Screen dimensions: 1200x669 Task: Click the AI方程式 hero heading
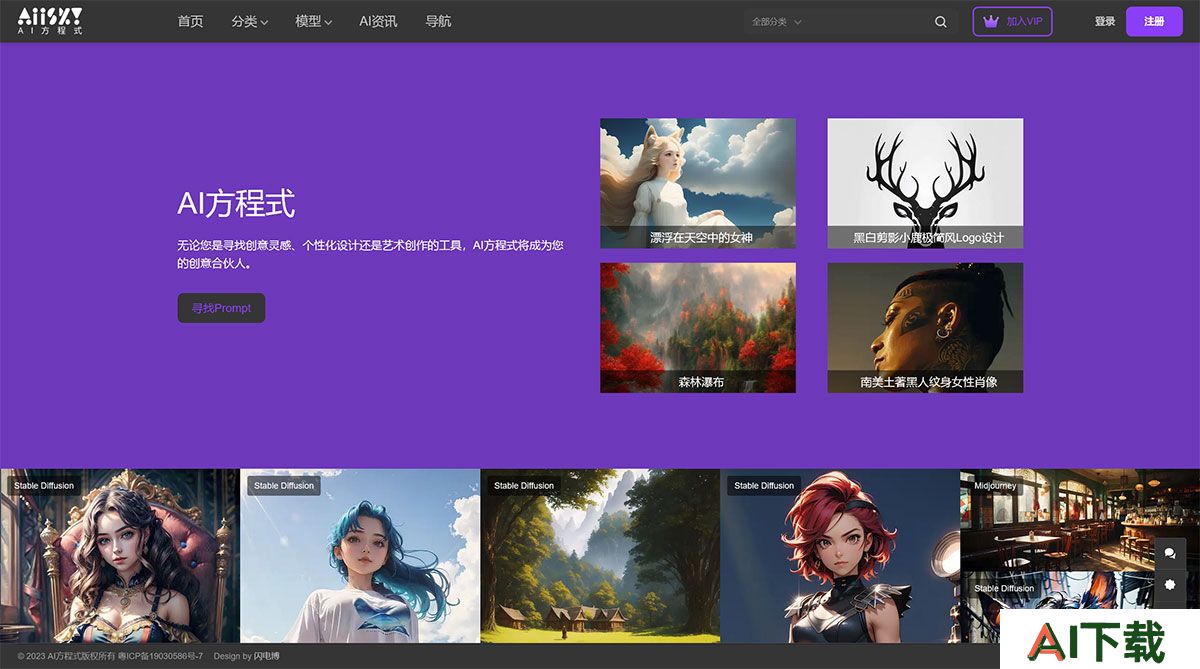click(236, 204)
